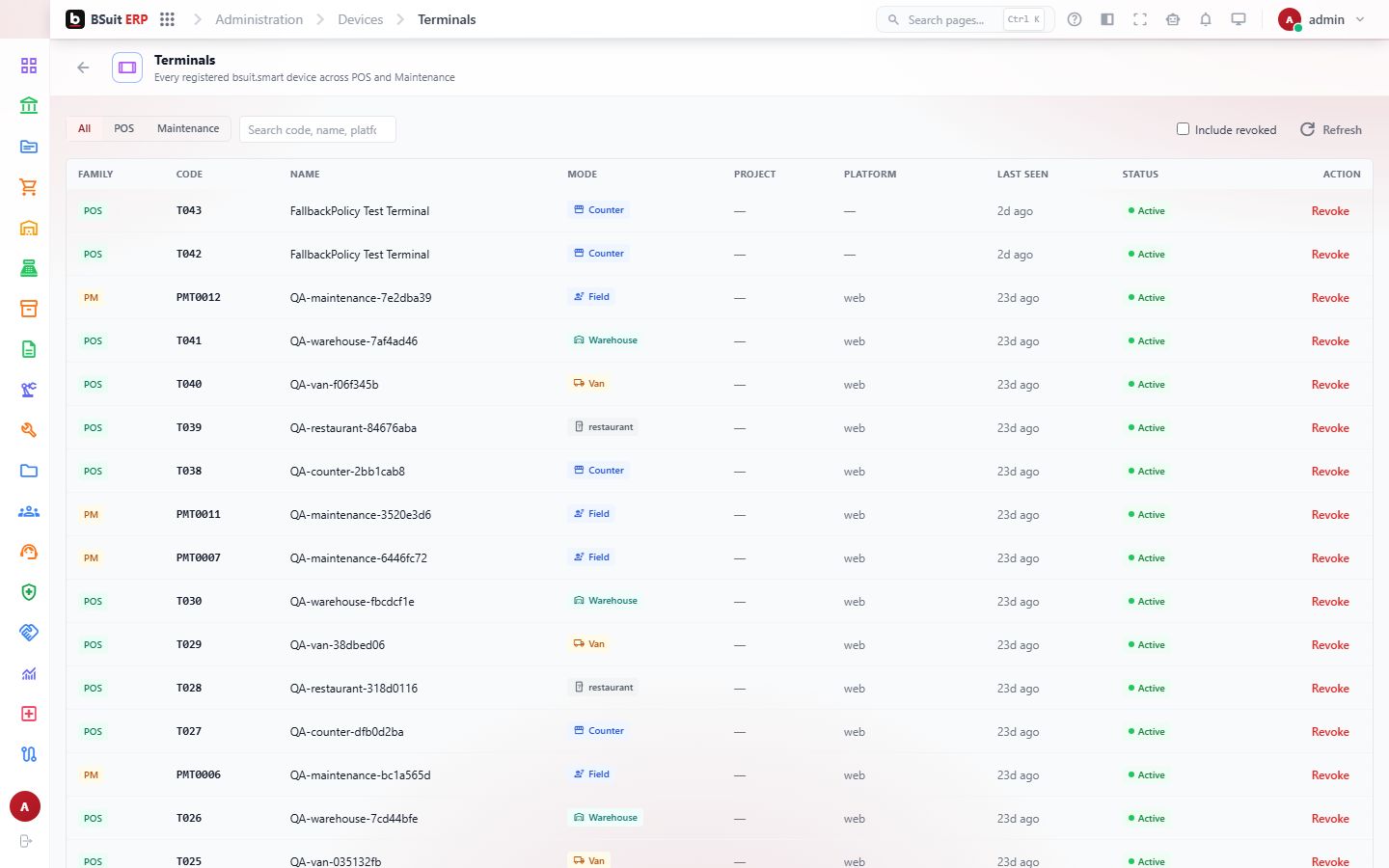Click the monitor display icon in header

tap(1239, 19)
